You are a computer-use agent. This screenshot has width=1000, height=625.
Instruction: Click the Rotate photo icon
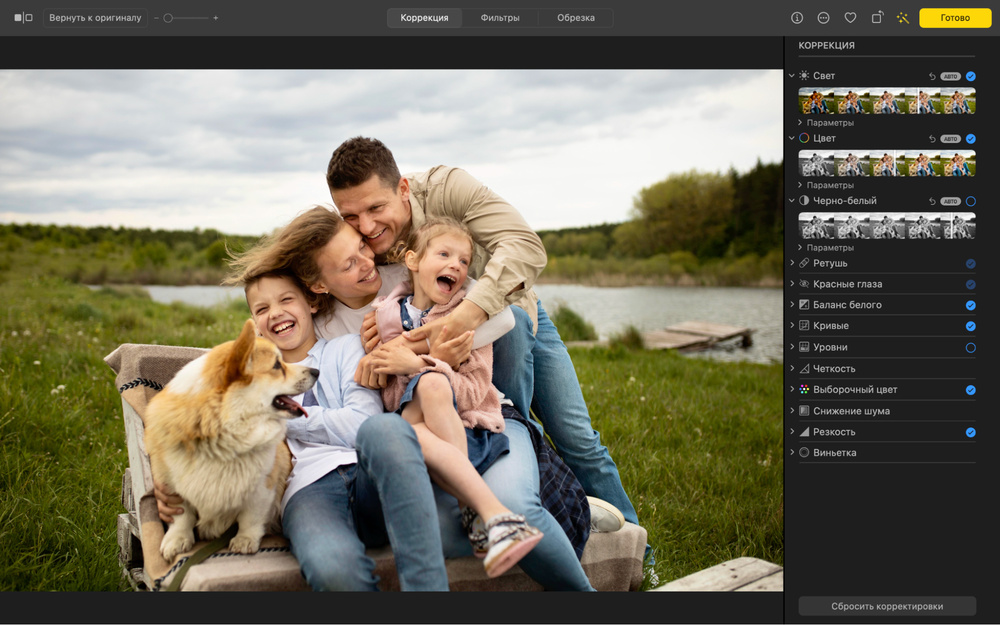877,18
